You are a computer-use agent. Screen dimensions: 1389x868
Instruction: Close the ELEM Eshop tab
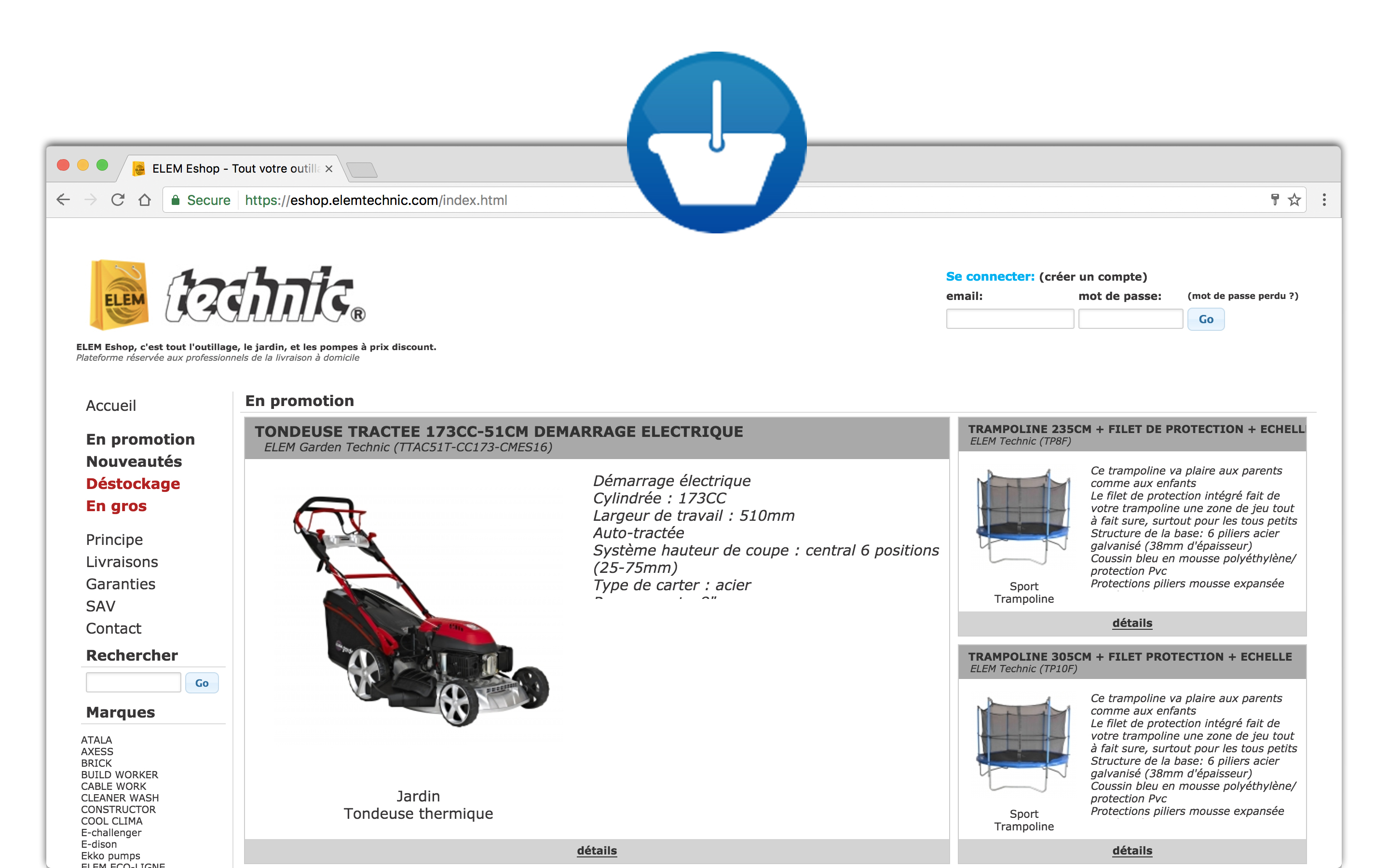tap(329, 169)
